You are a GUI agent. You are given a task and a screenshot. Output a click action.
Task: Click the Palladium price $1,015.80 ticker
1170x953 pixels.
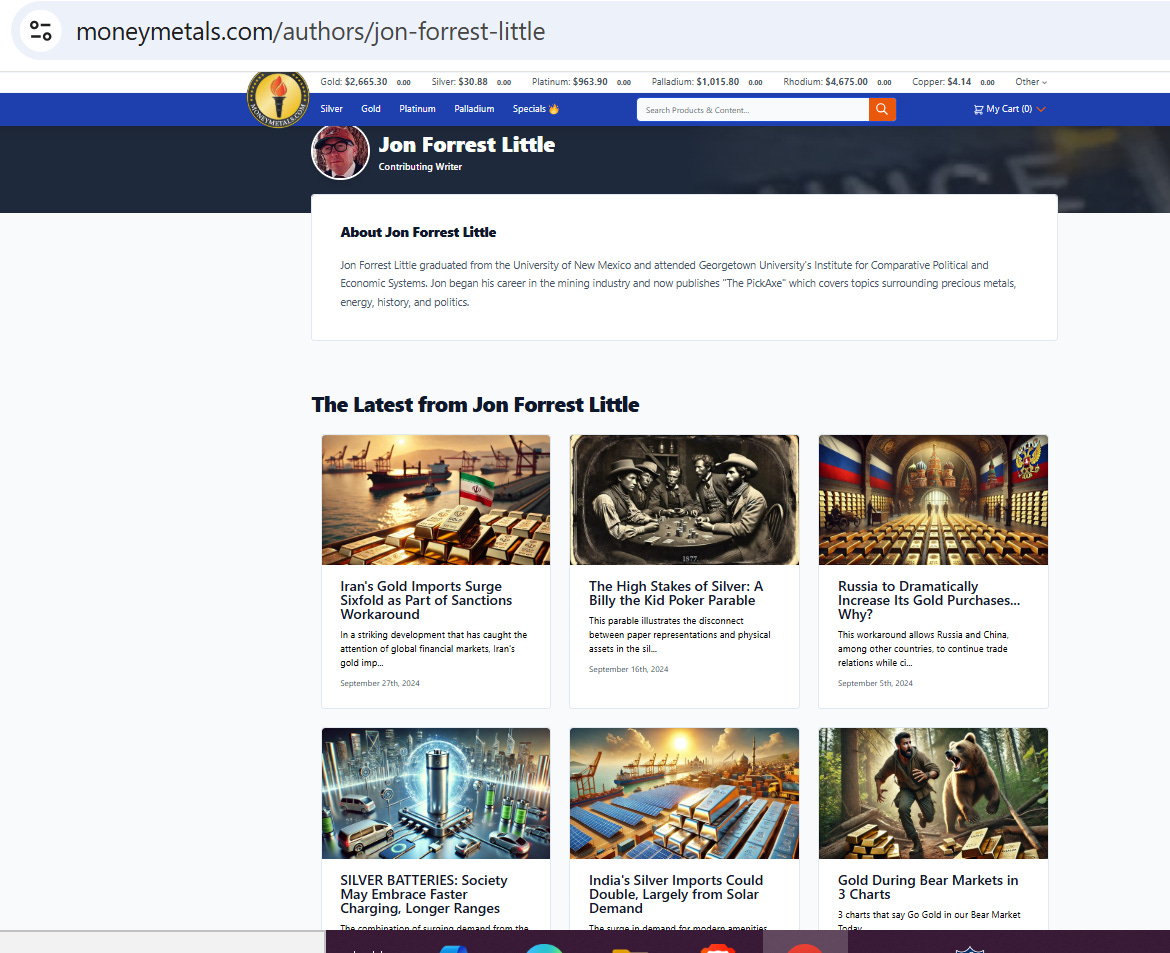click(695, 82)
